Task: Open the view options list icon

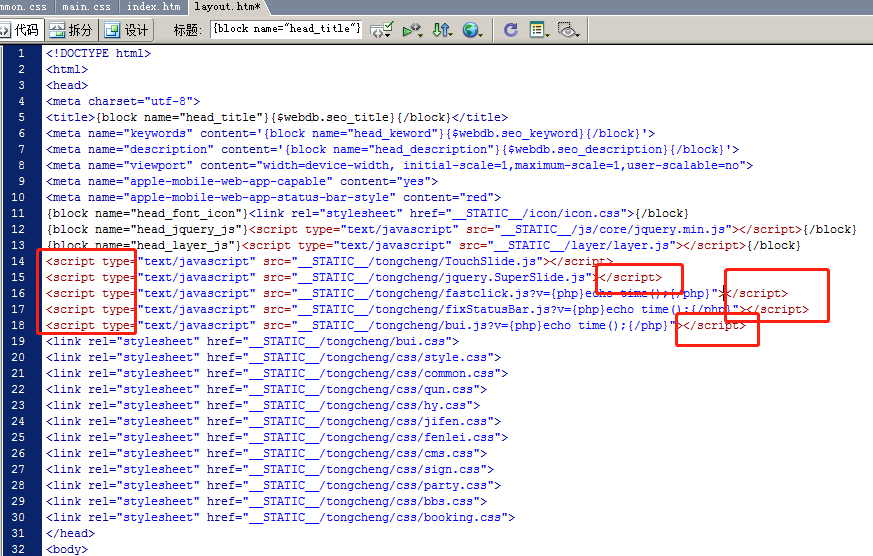Action: 539,30
